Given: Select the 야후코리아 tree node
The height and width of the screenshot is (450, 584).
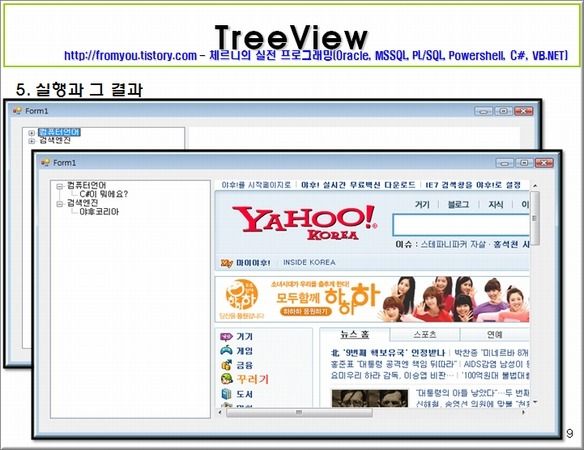Looking at the screenshot, I should point(99,212).
